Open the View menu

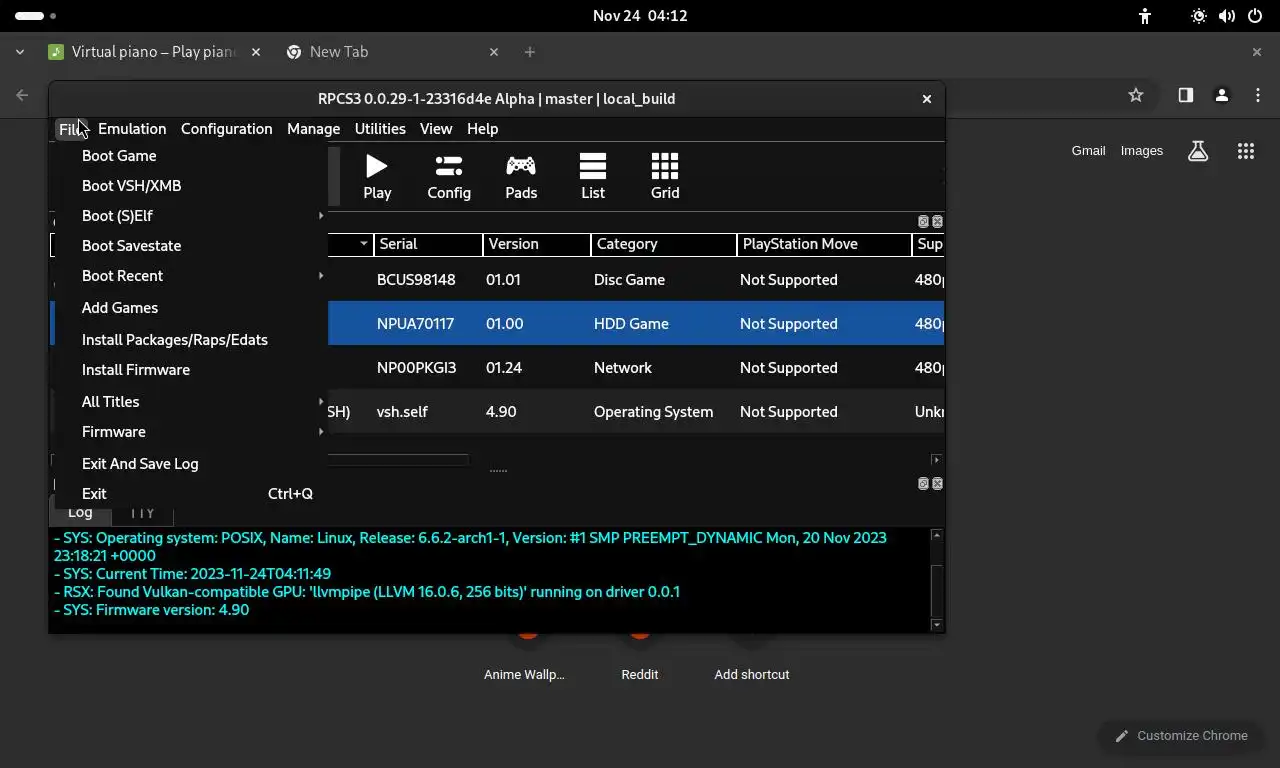tap(436, 129)
